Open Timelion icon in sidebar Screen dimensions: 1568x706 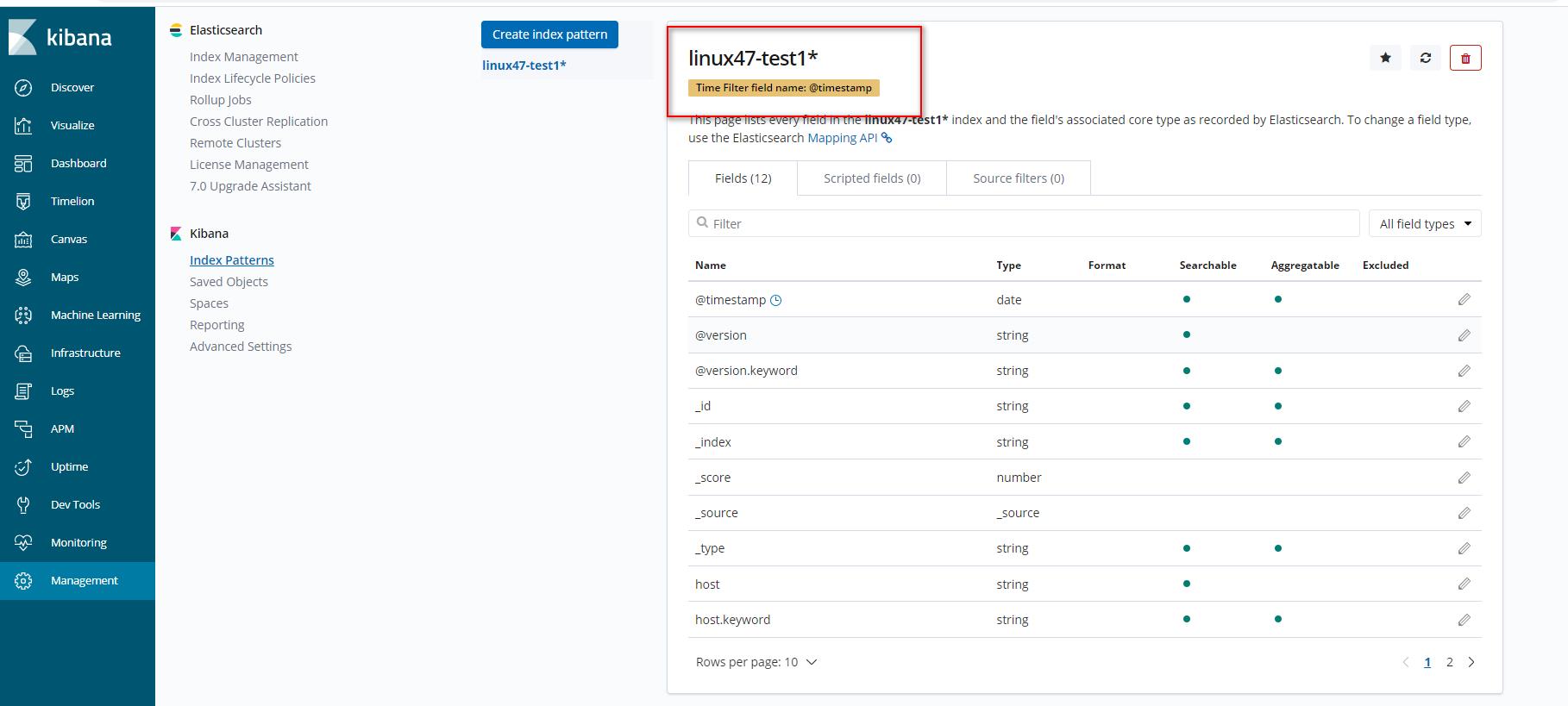[x=23, y=202]
